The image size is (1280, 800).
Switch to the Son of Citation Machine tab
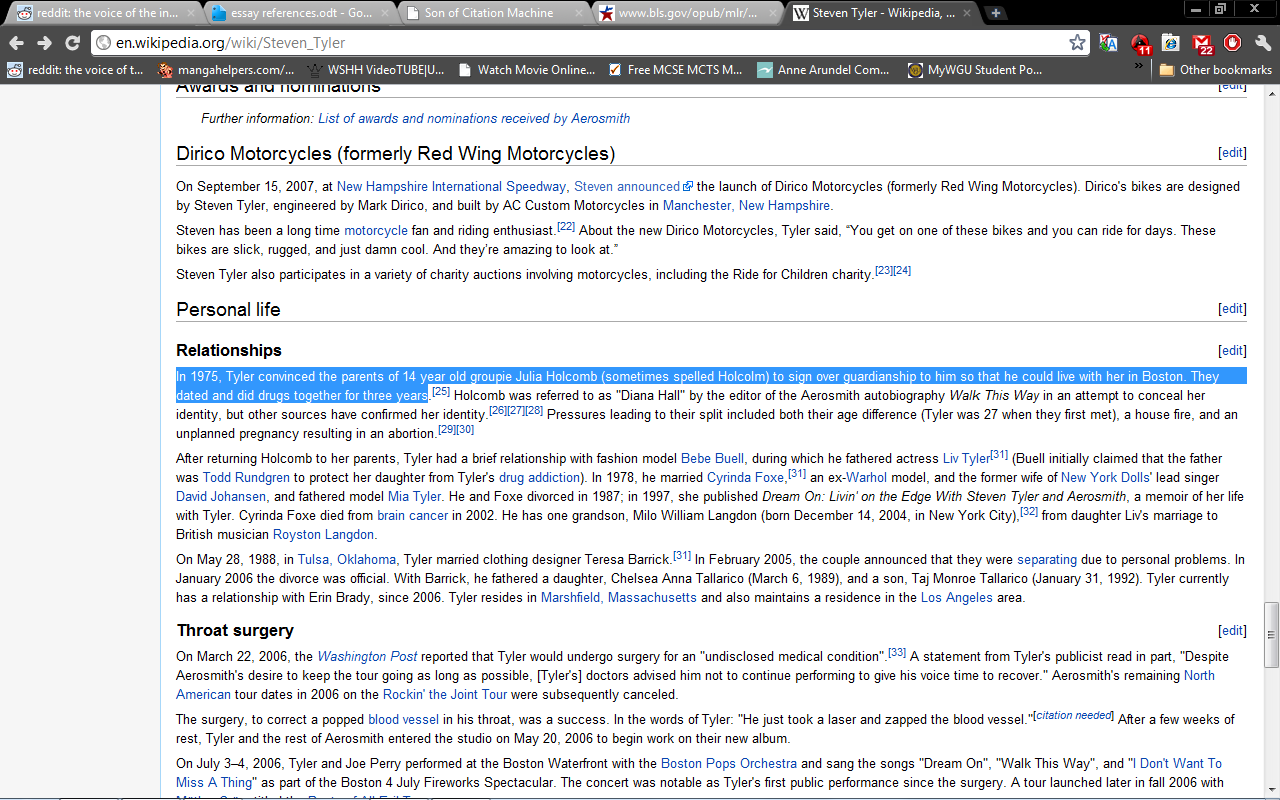pos(488,13)
